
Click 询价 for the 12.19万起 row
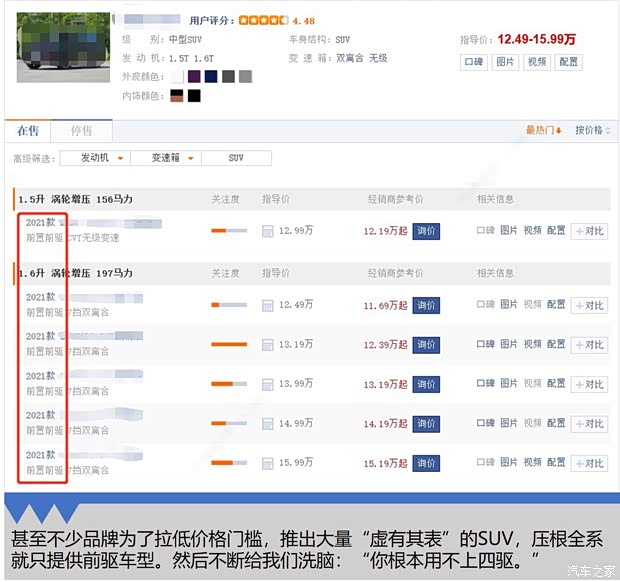(x=426, y=231)
